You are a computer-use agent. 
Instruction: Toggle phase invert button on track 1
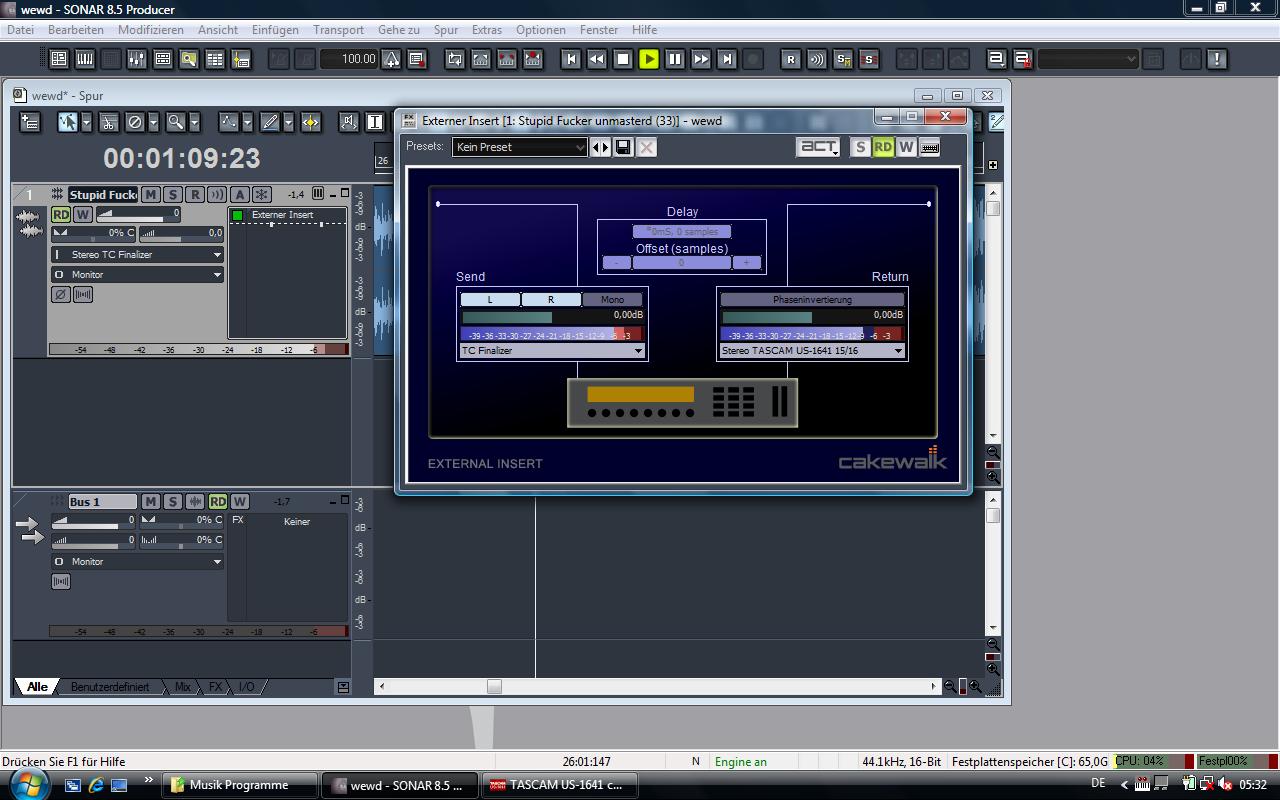pyautogui.click(x=60, y=294)
